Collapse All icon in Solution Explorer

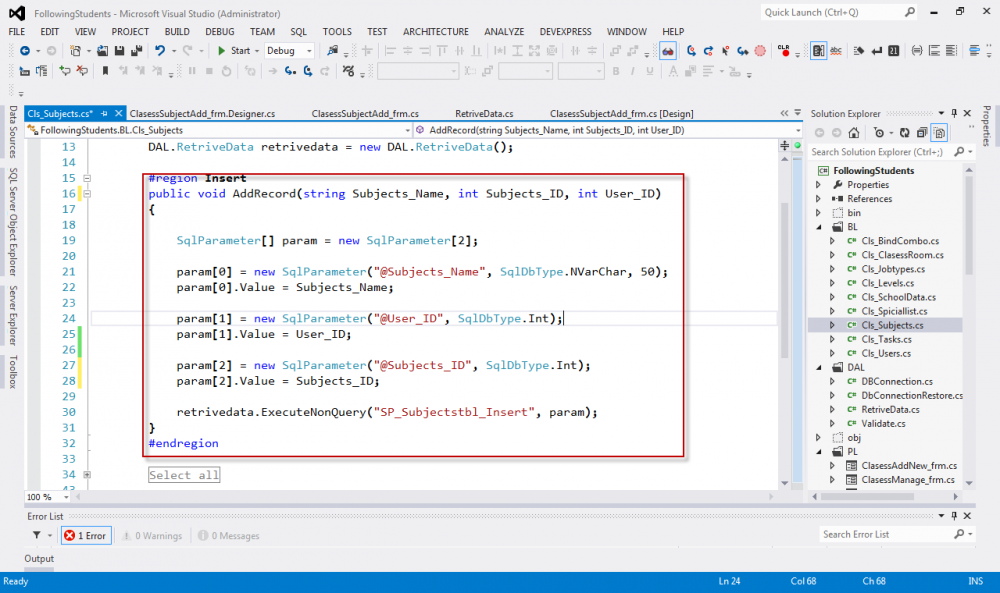(x=922, y=133)
